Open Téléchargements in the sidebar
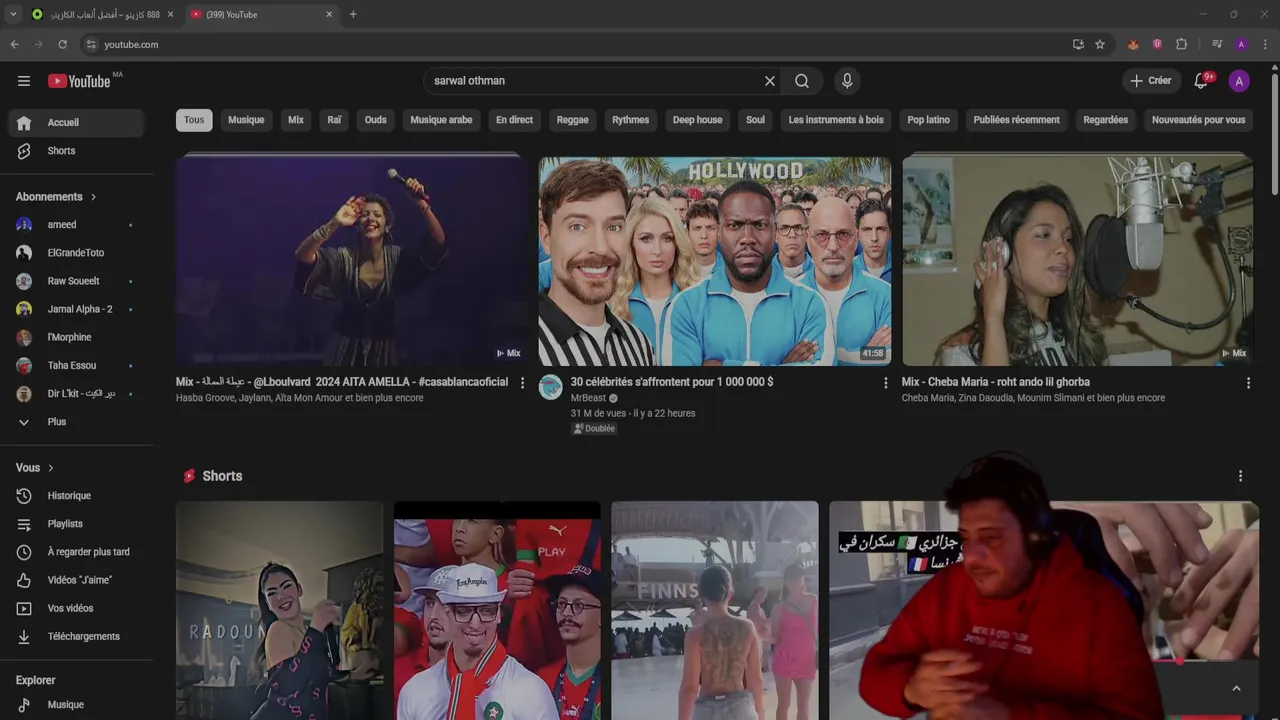Image resolution: width=1280 pixels, height=720 pixels. (x=77, y=636)
